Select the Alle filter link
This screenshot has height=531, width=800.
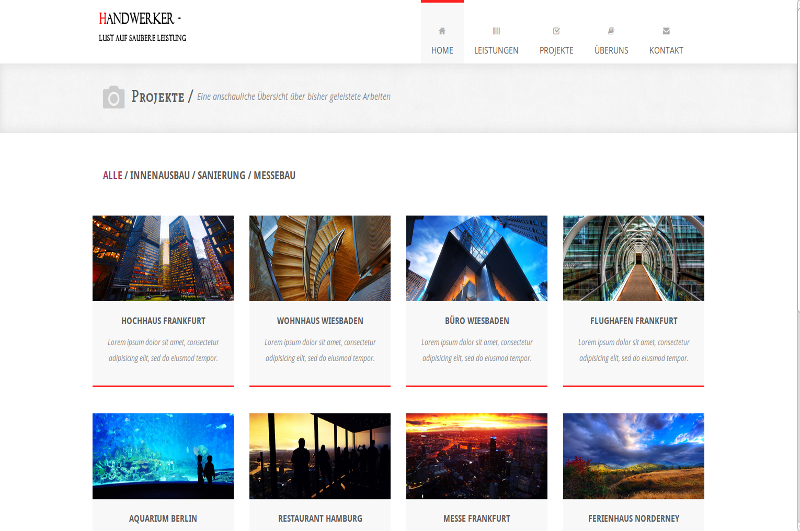[x=112, y=175]
